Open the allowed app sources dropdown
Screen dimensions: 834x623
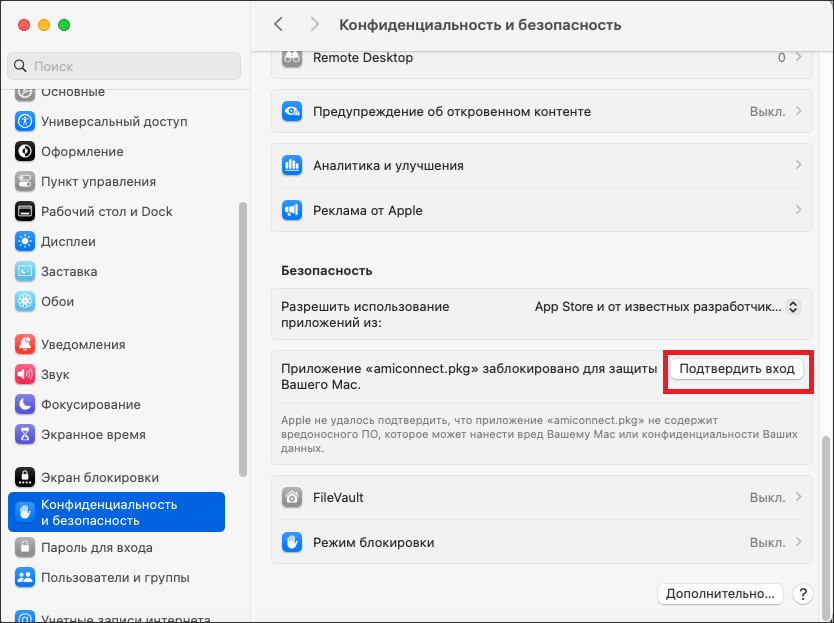668,307
